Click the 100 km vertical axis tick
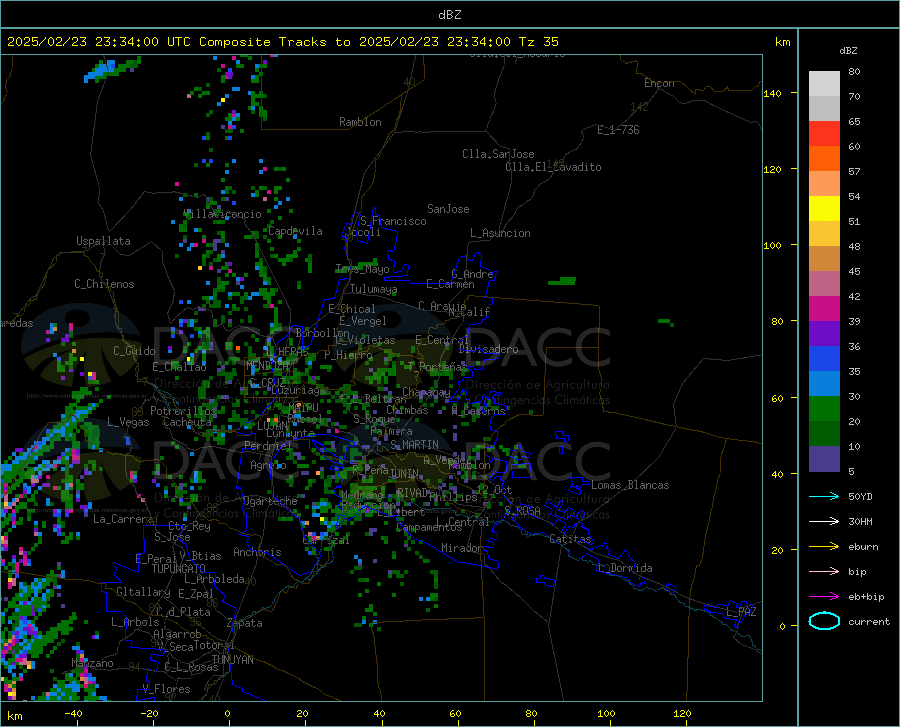 pos(772,245)
